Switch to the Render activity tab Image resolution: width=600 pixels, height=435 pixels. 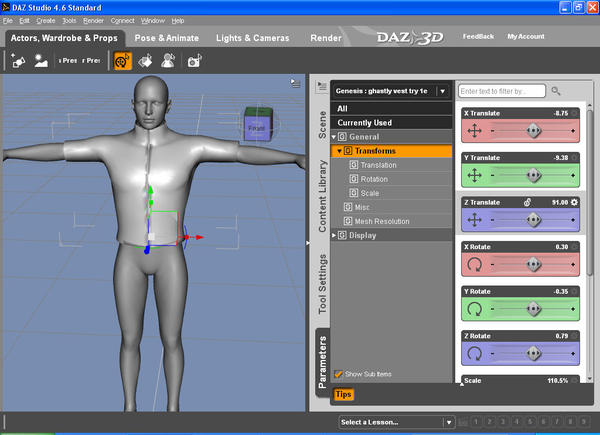pyautogui.click(x=326, y=38)
